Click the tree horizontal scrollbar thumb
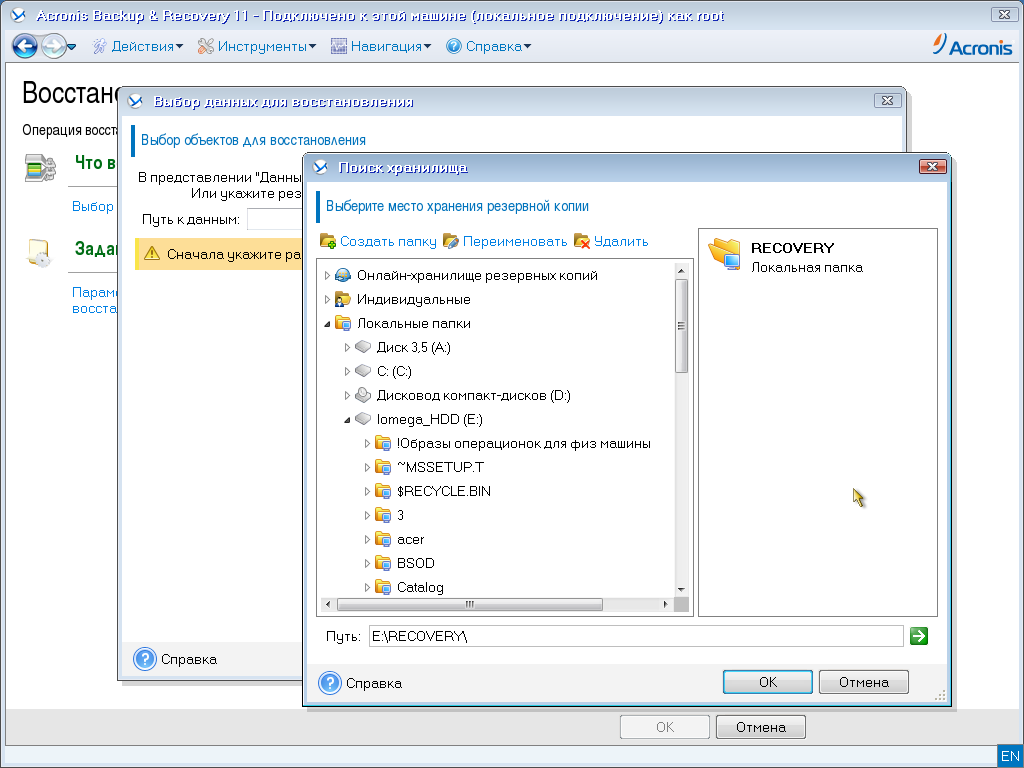 pos(470,605)
